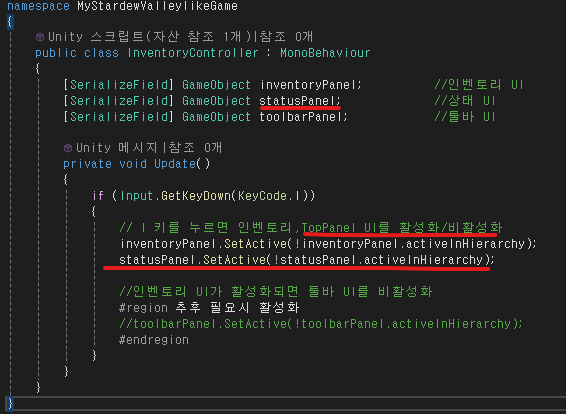
Task: Click comment '//인벤토리 UI가 활성화되면 툴바 UI를 비활성화'
Action: click(276, 291)
